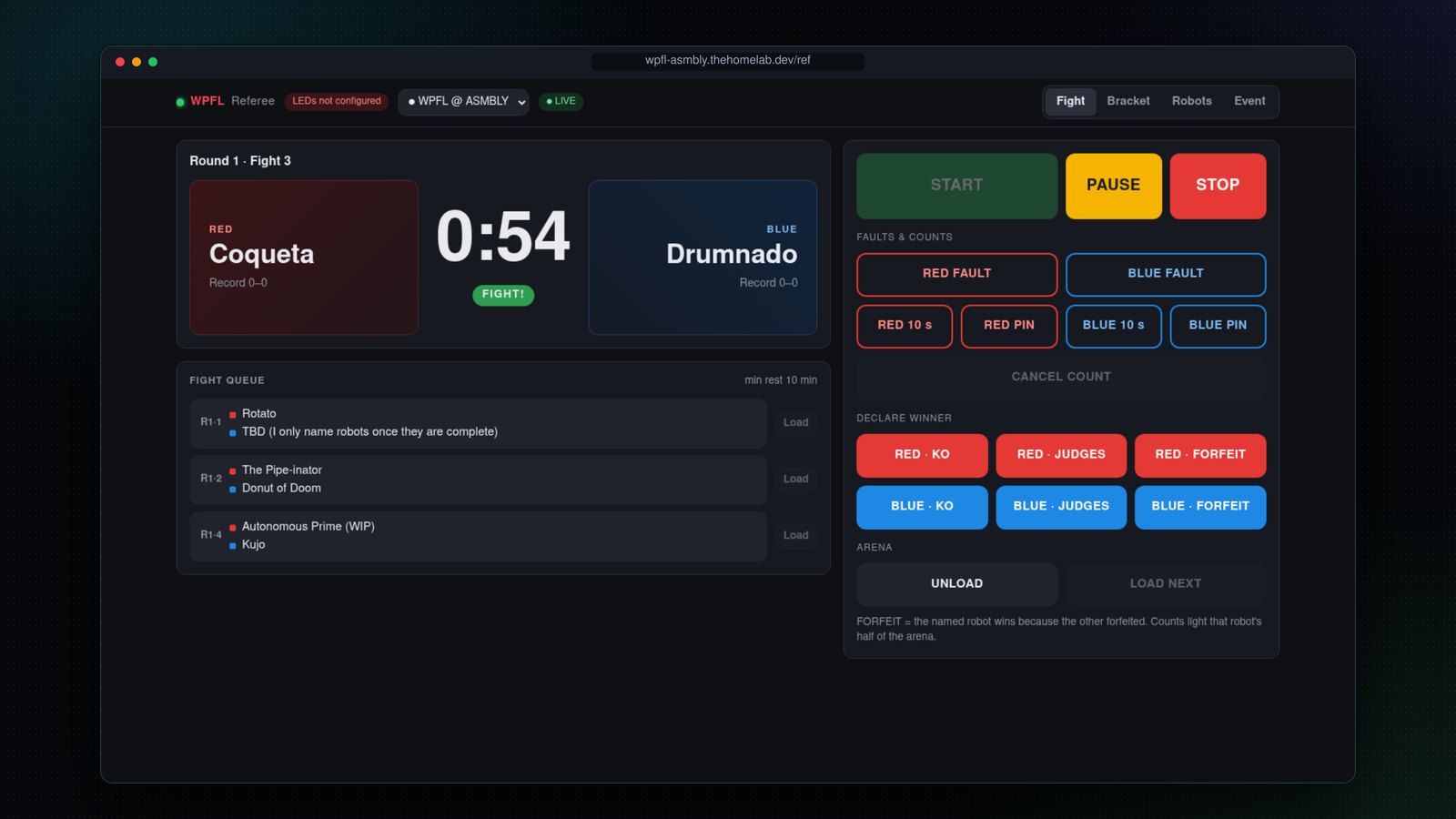Viewport: 1456px width, 819px height.
Task: Declare RED winner by KO
Action: (x=922, y=455)
